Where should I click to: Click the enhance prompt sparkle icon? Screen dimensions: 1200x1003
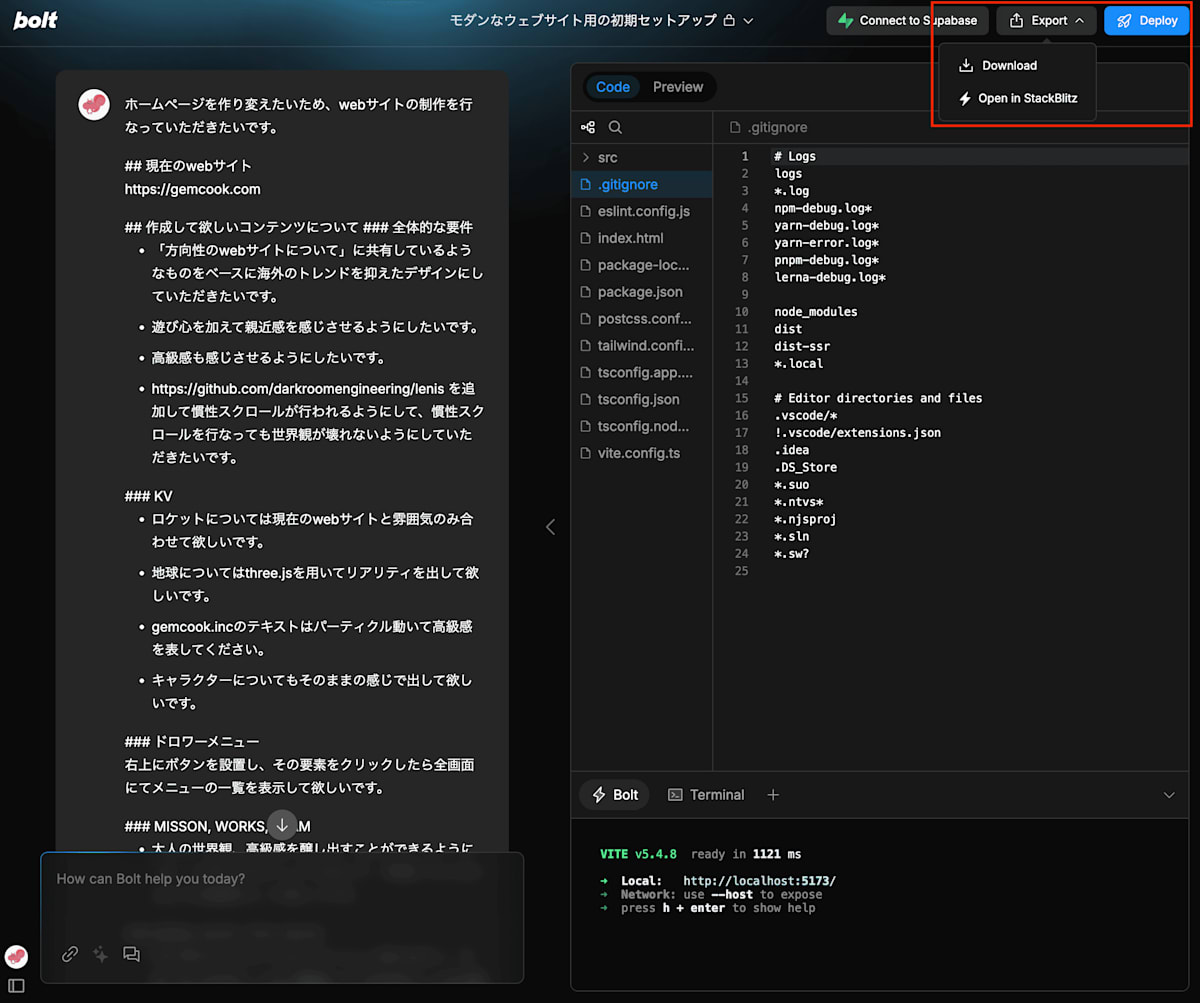pos(100,954)
